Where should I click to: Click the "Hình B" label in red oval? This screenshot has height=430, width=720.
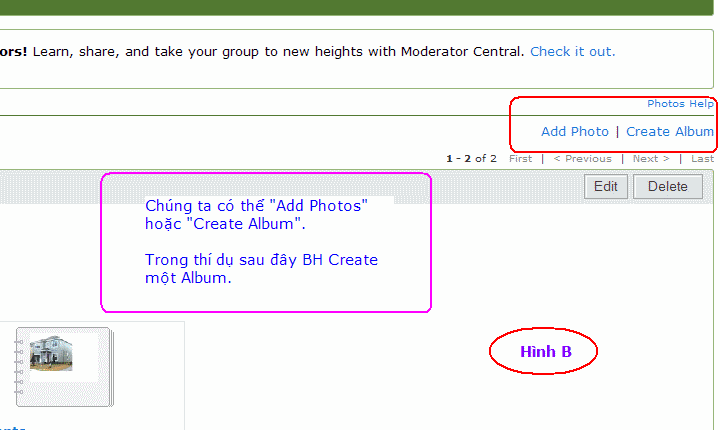pyautogui.click(x=546, y=351)
